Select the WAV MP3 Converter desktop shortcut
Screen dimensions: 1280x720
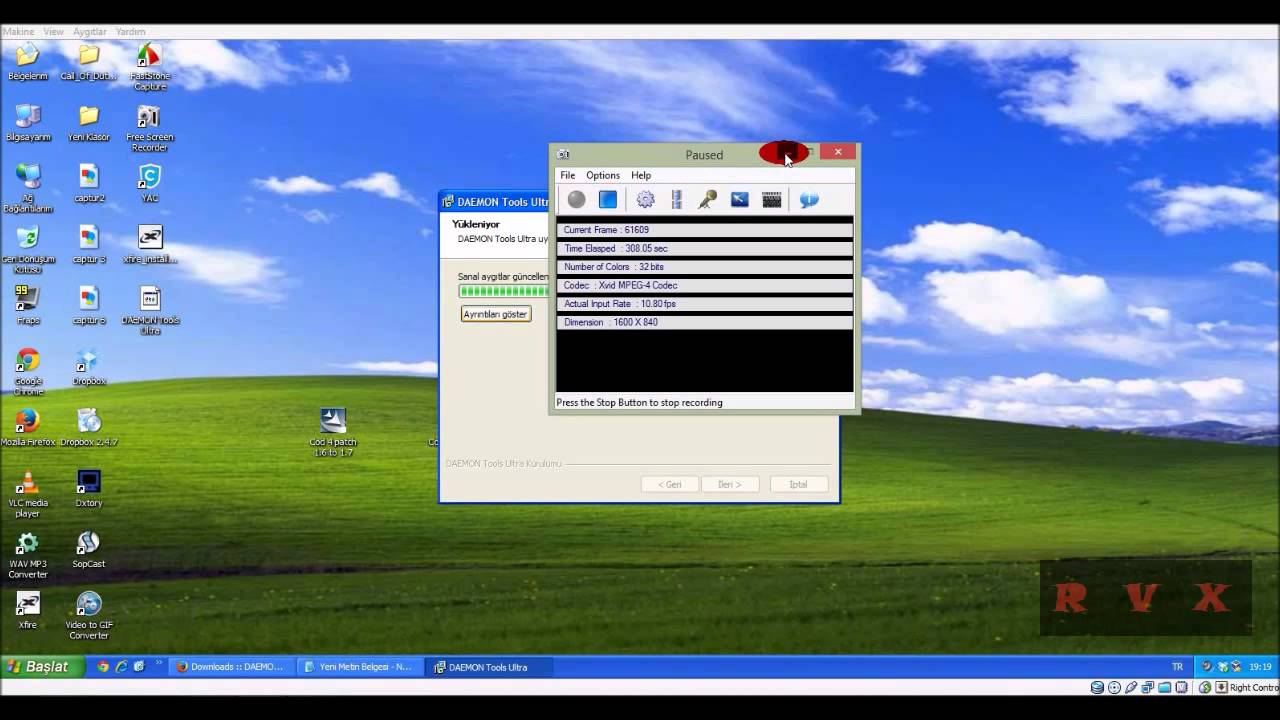28,555
